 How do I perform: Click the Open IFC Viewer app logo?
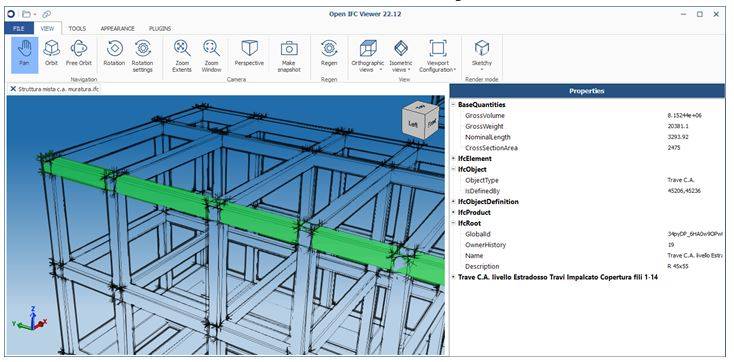(11, 14)
